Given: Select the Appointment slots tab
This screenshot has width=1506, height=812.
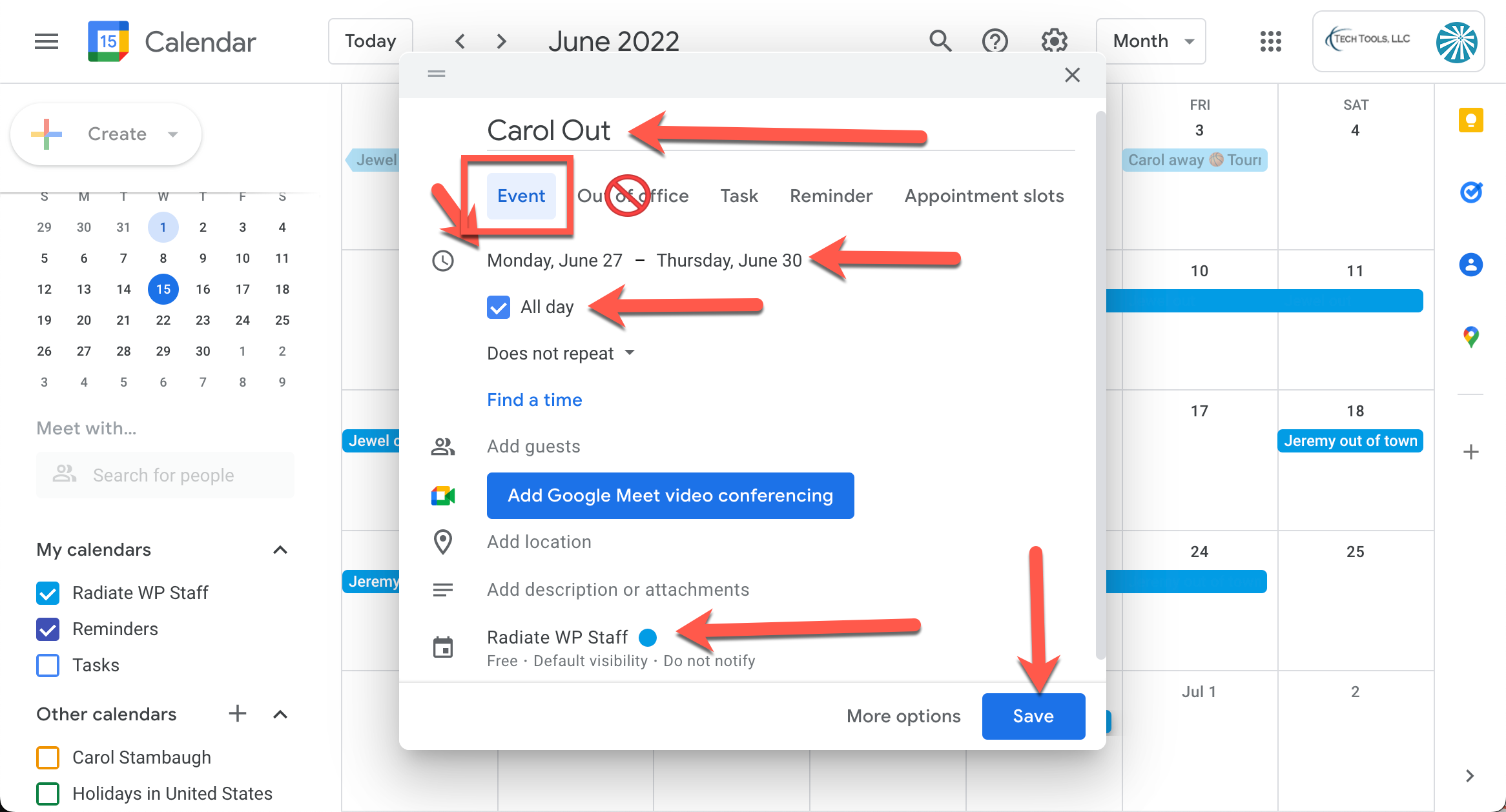Looking at the screenshot, I should (x=984, y=196).
